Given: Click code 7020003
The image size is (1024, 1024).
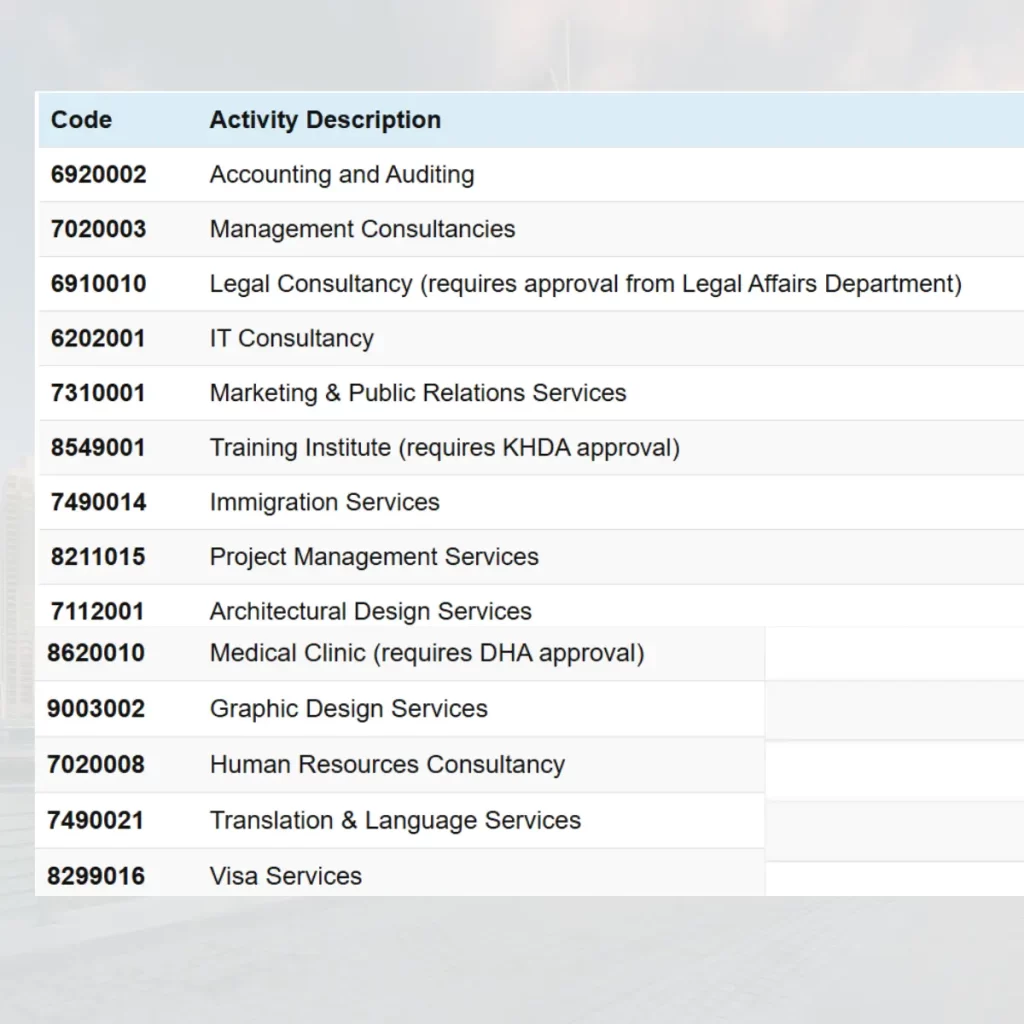Looking at the screenshot, I should coord(98,229).
